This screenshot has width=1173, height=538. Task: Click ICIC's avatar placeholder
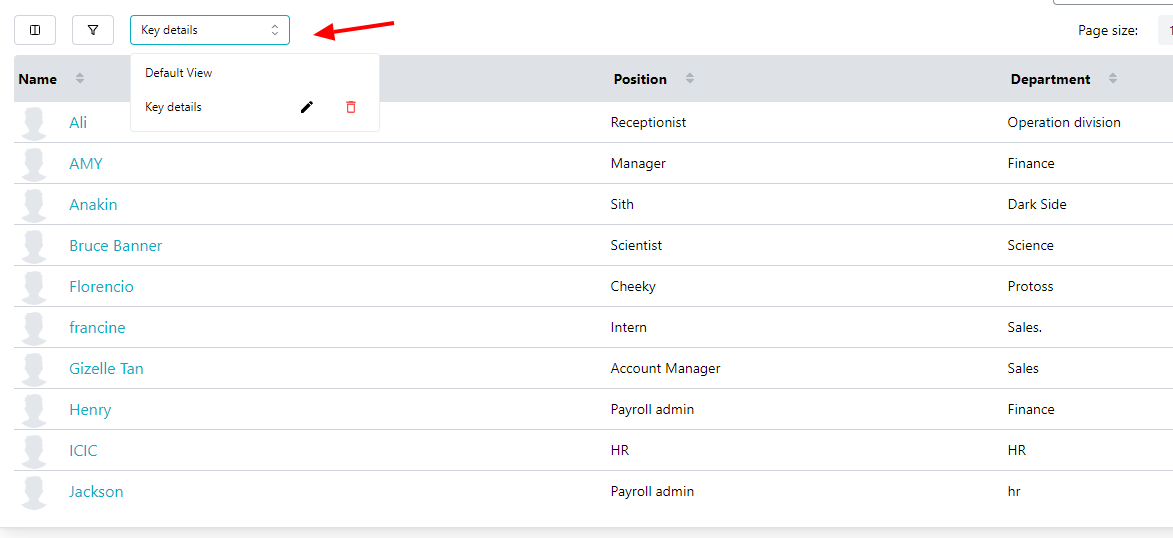pyautogui.click(x=34, y=450)
